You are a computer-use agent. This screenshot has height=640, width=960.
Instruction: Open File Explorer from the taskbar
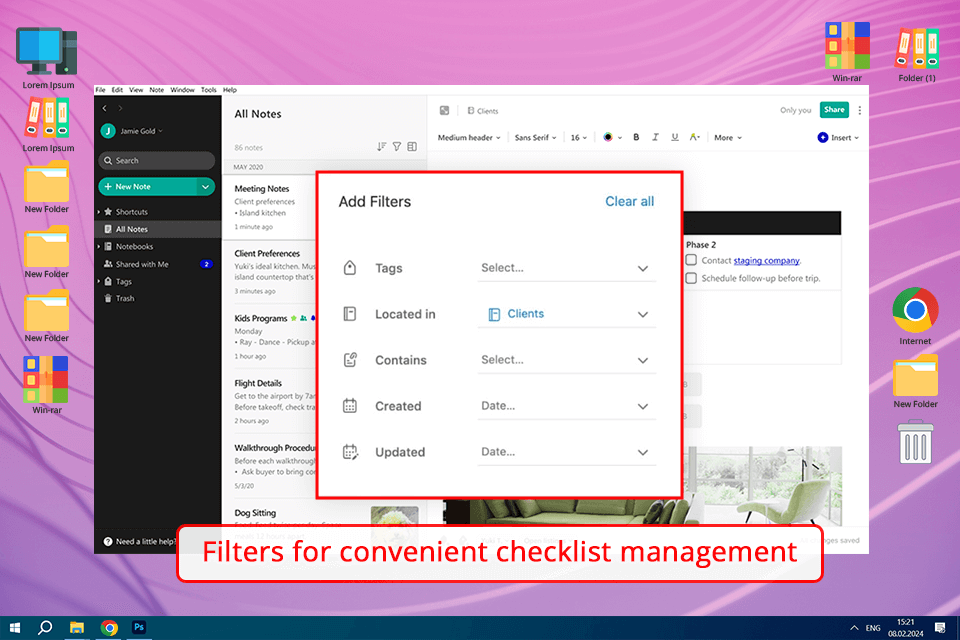click(77, 628)
